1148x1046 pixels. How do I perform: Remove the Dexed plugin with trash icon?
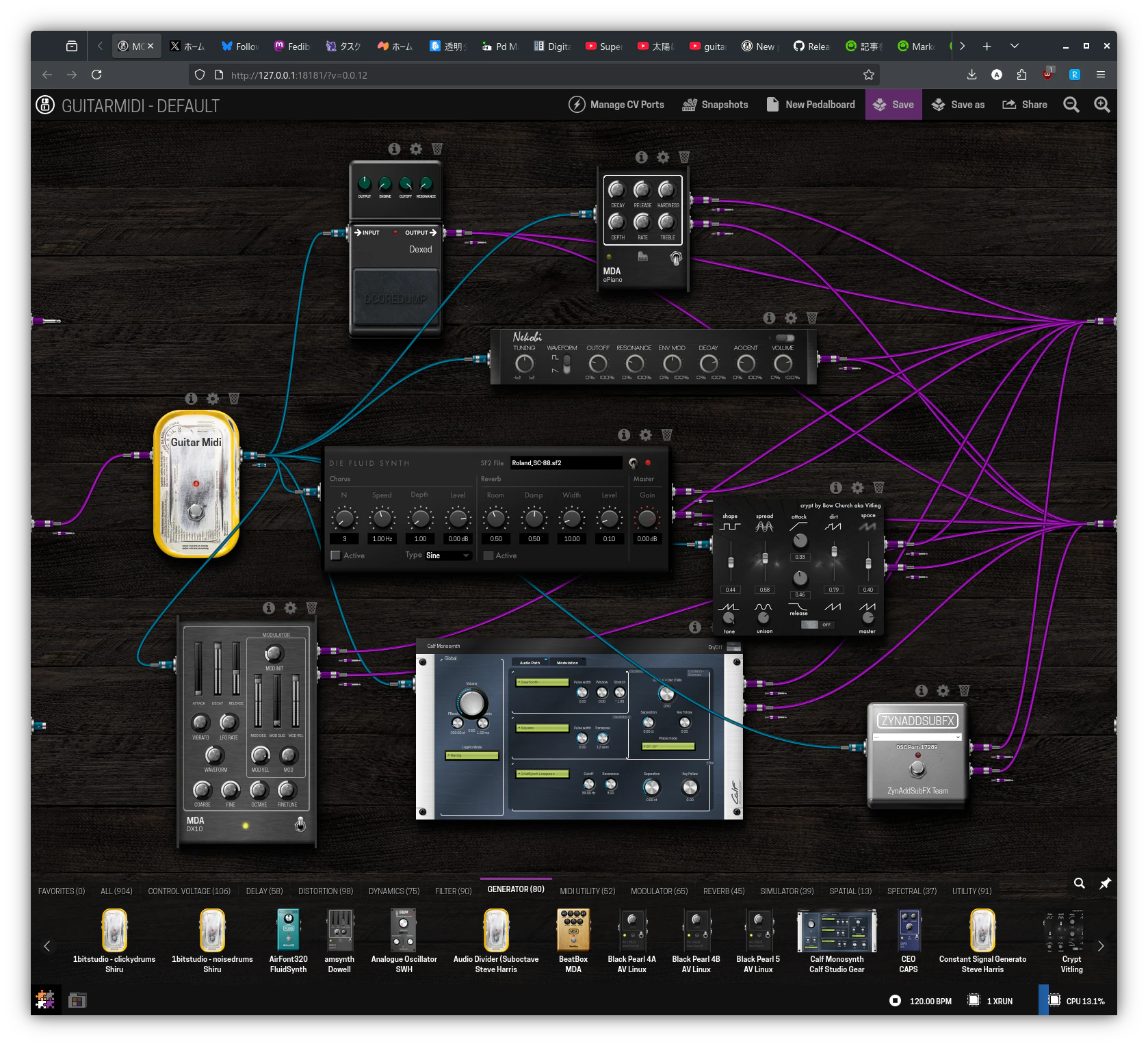pos(437,148)
